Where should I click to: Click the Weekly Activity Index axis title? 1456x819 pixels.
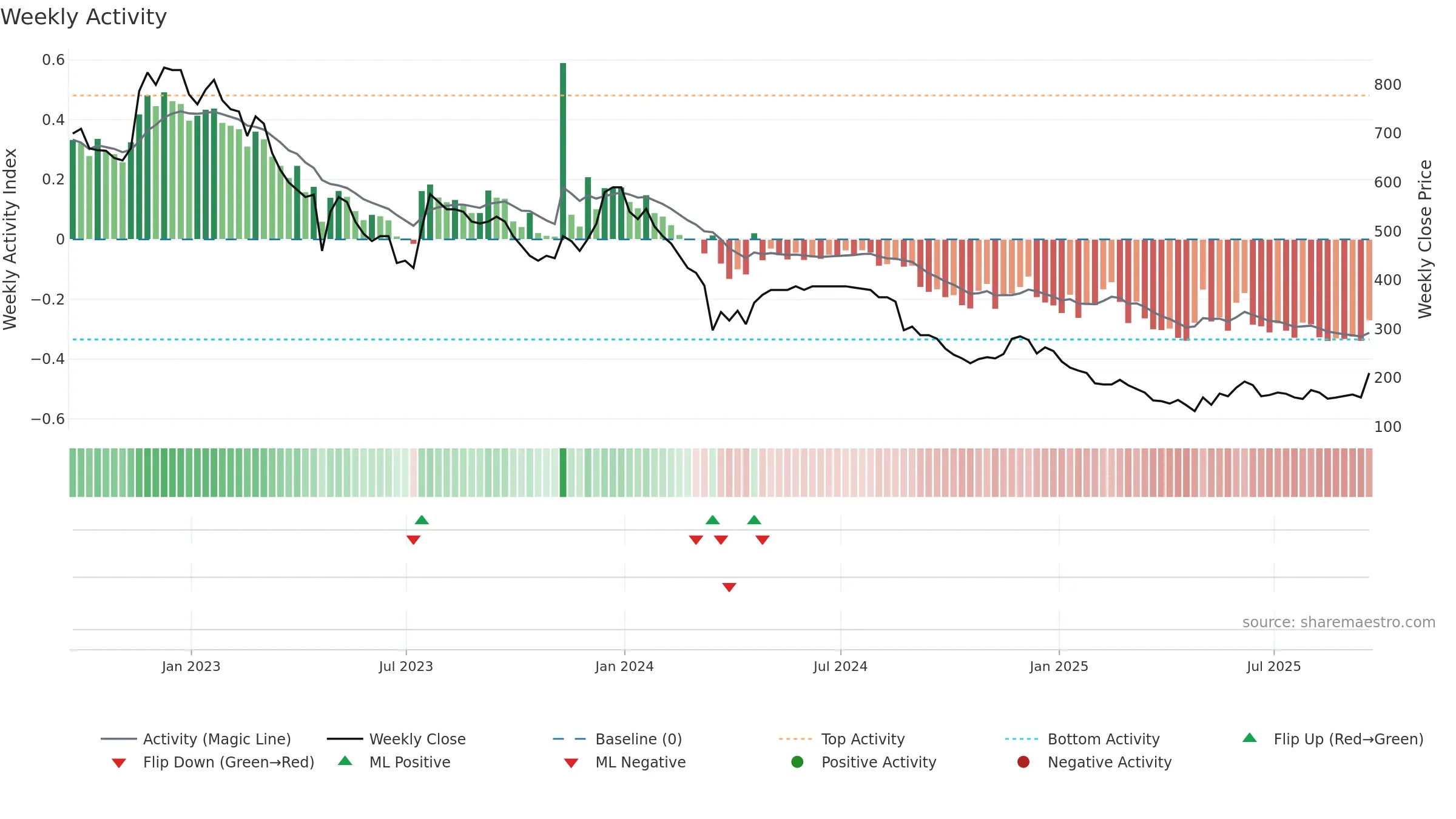coord(10,239)
